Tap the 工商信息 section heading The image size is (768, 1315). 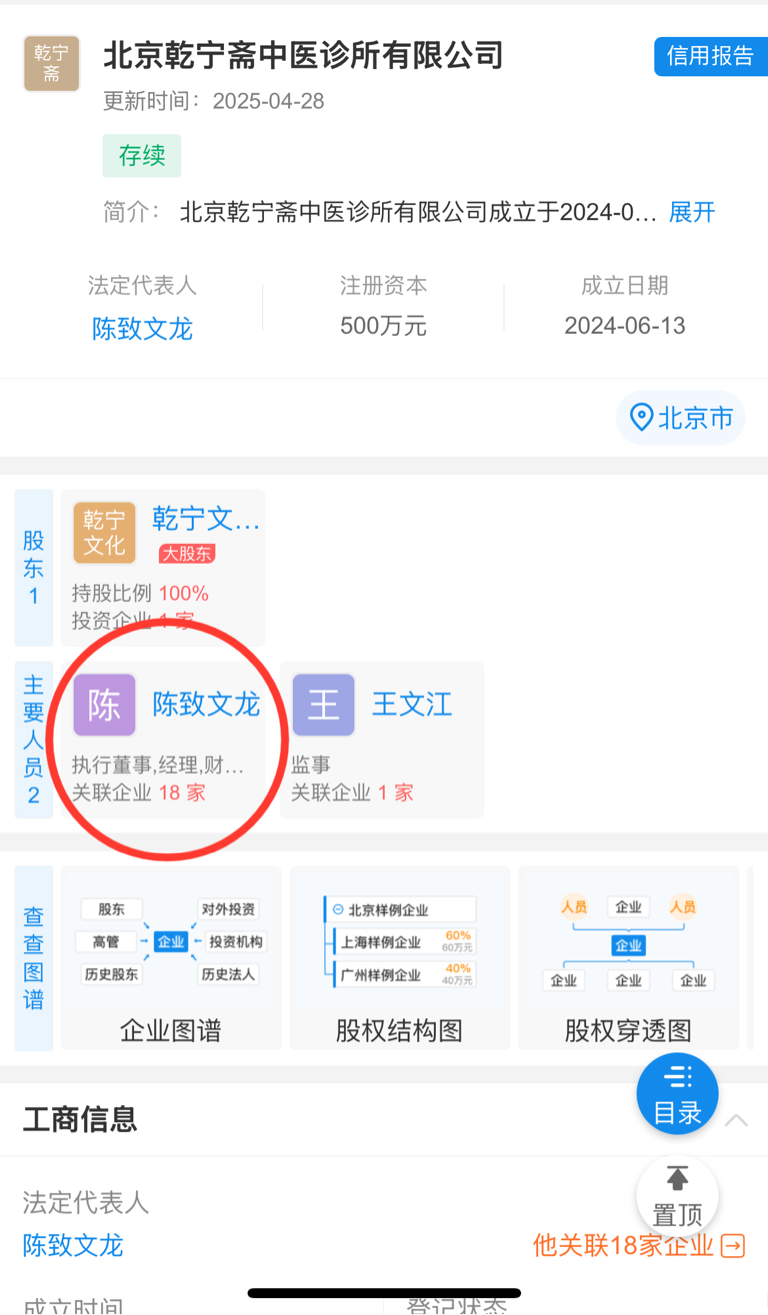point(80,1119)
